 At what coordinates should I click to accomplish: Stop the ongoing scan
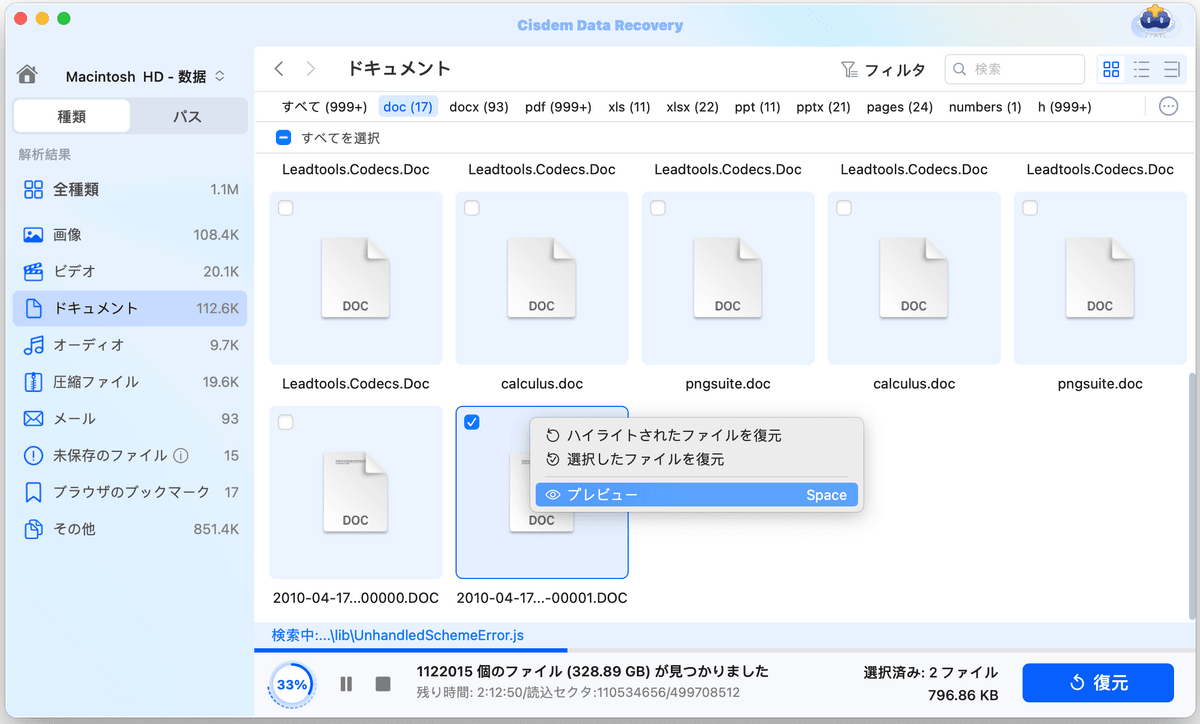tap(382, 684)
